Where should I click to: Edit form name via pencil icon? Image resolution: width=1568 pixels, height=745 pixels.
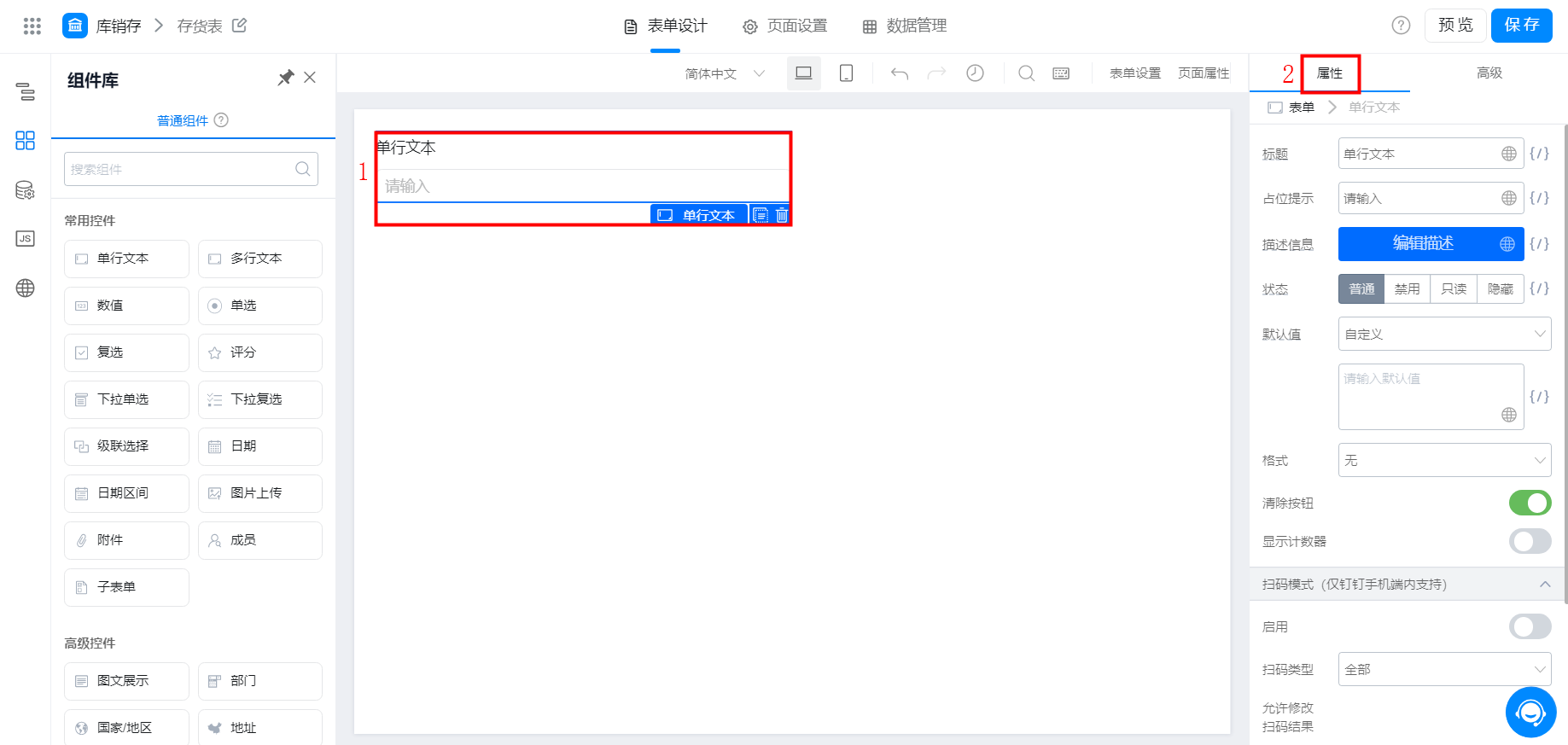tap(240, 26)
